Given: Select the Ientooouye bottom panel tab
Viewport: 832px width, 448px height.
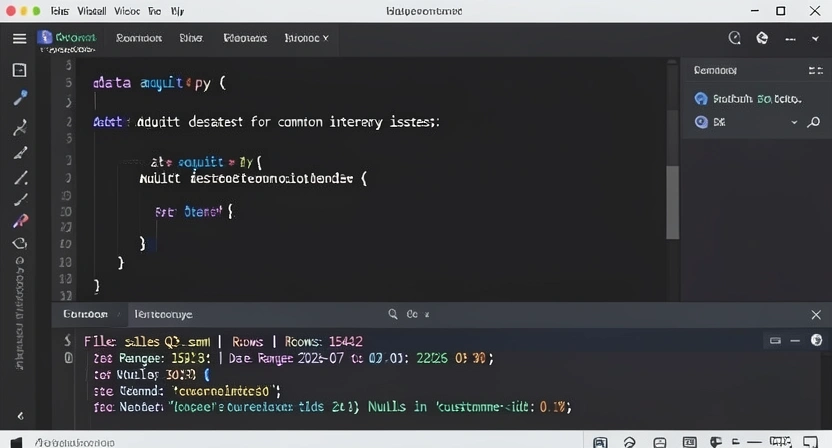Looking at the screenshot, I should (163, 315).
